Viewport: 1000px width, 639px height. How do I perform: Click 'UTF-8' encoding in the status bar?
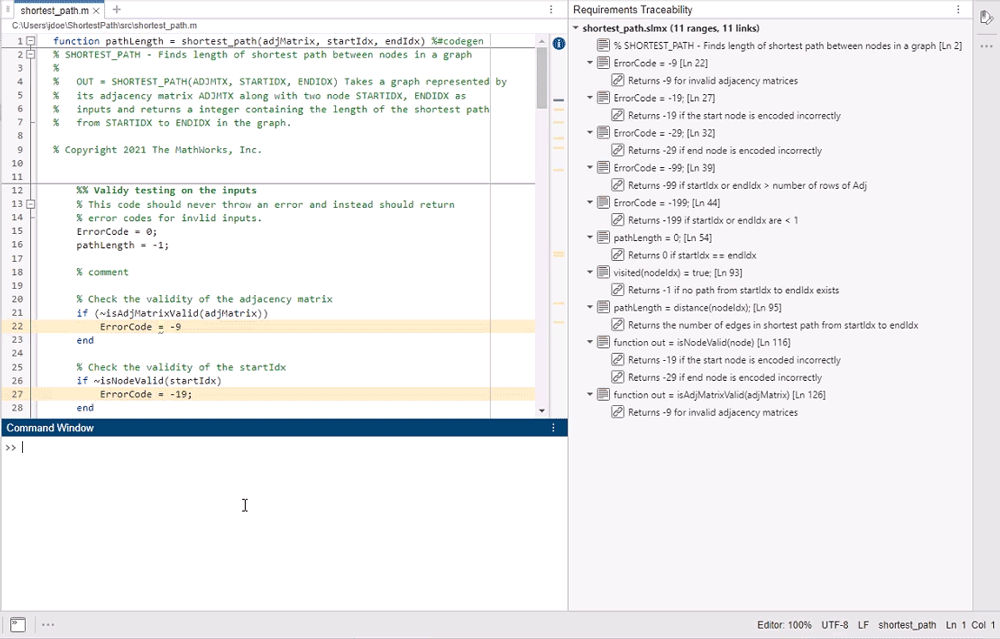[835, 625]
